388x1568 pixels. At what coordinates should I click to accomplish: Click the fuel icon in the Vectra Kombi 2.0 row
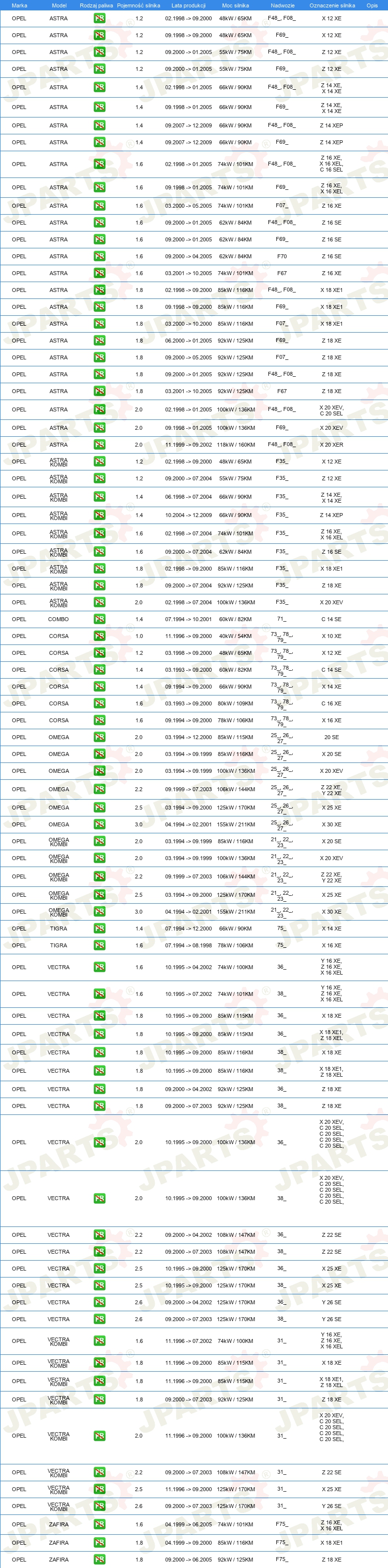coord(99,1435)
